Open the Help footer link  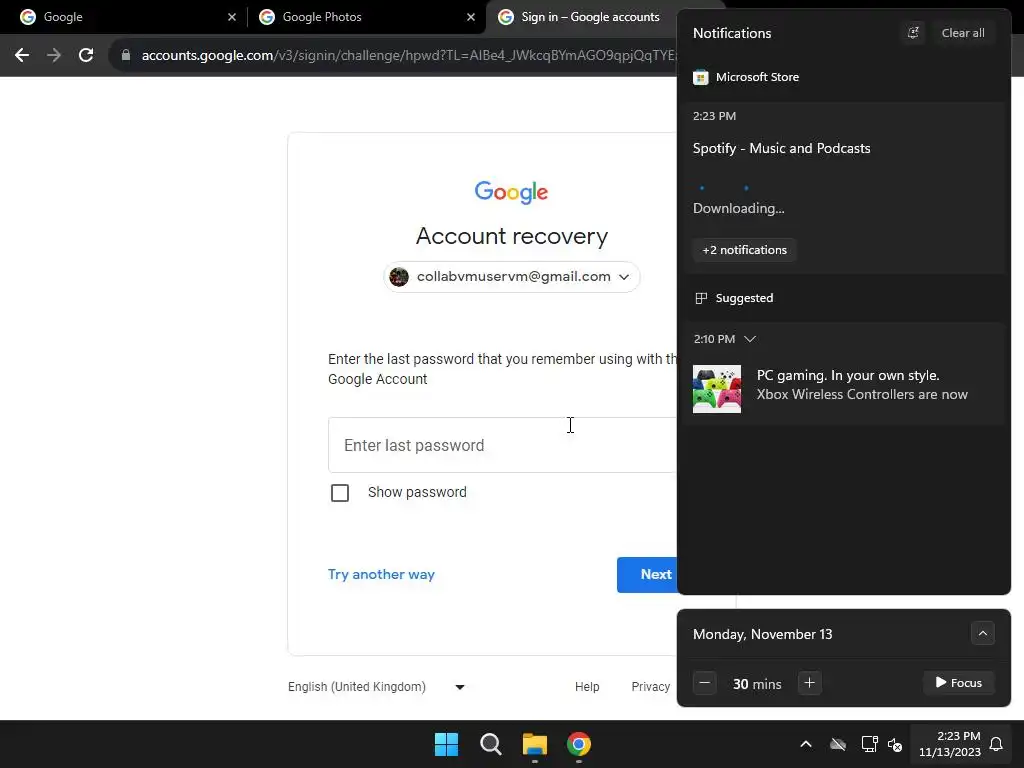(587, 687)
